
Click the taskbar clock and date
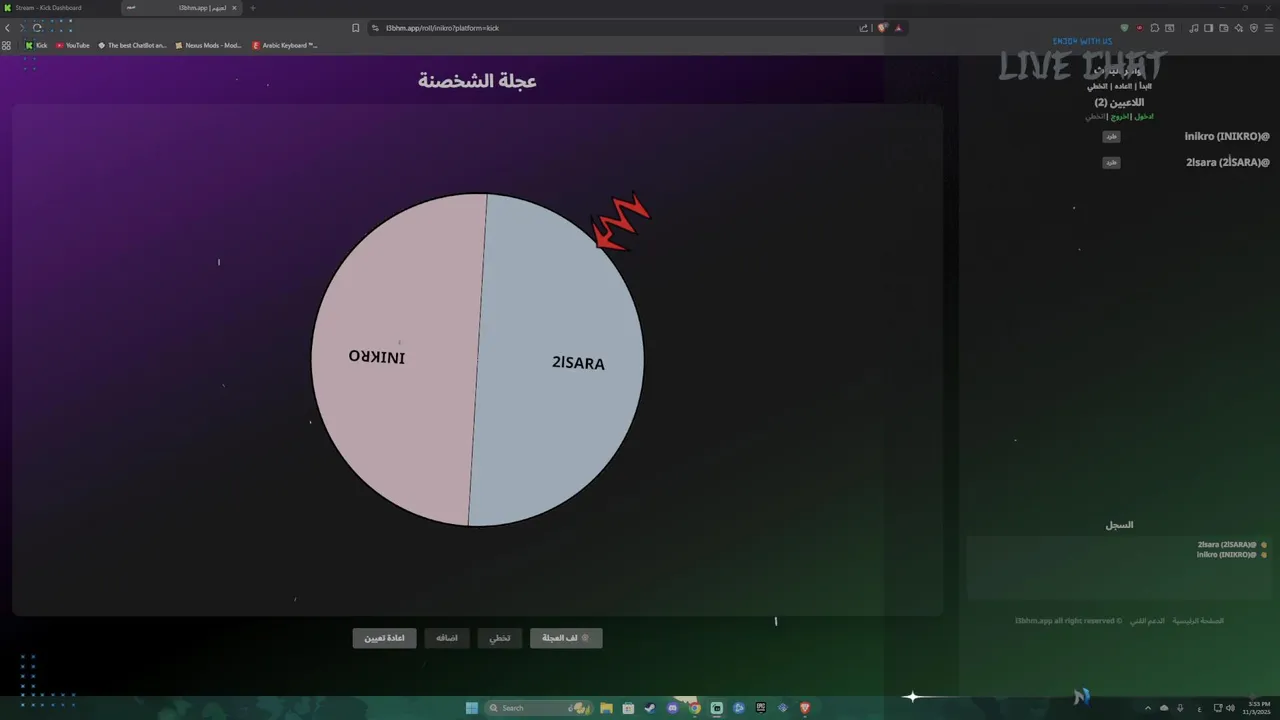(1257, 708)
